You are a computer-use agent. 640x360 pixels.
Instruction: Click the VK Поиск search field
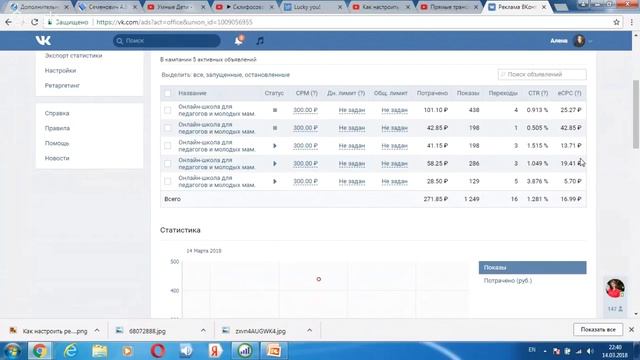pos(167,41)
